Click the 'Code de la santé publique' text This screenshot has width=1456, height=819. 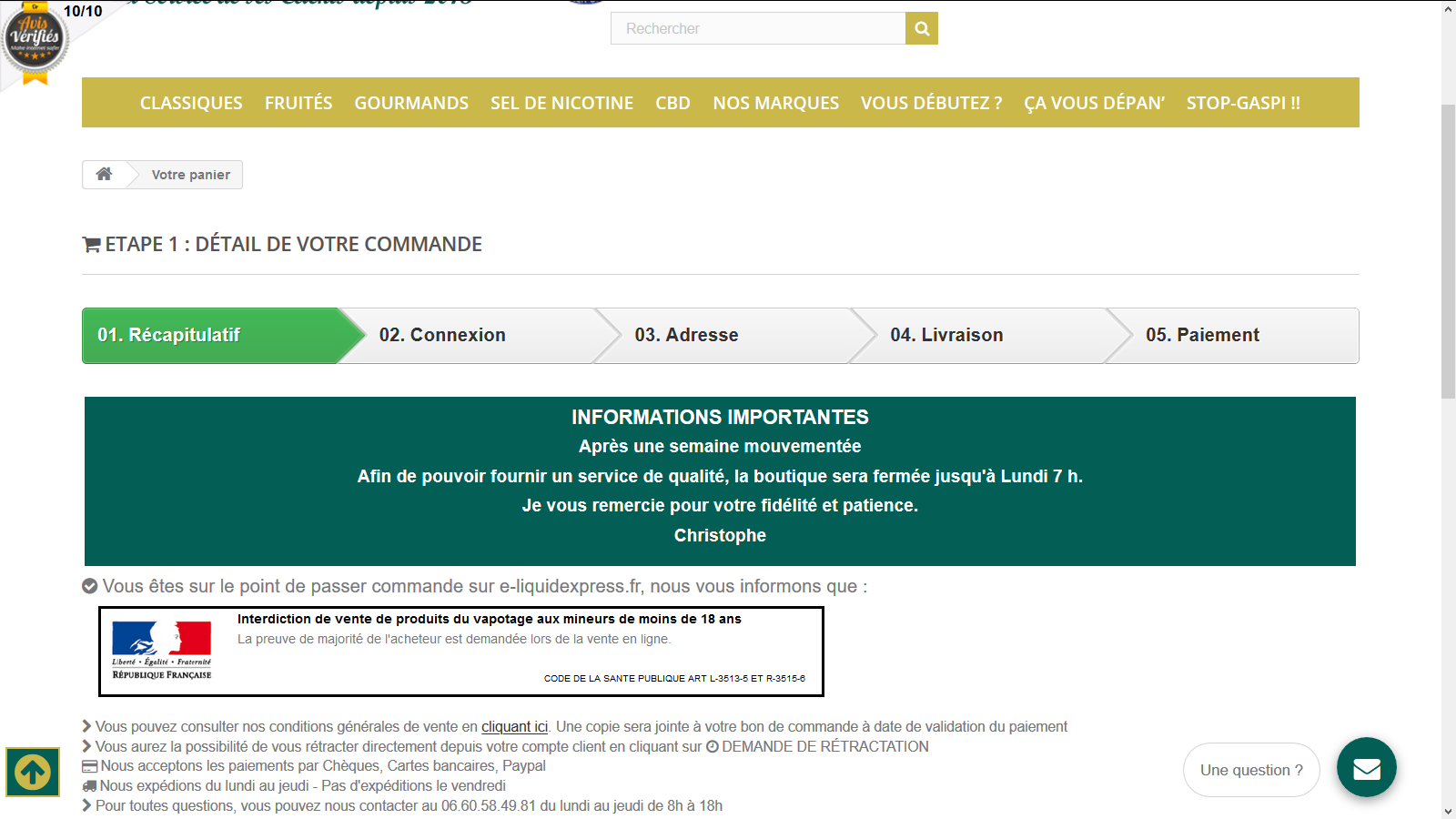674,679
